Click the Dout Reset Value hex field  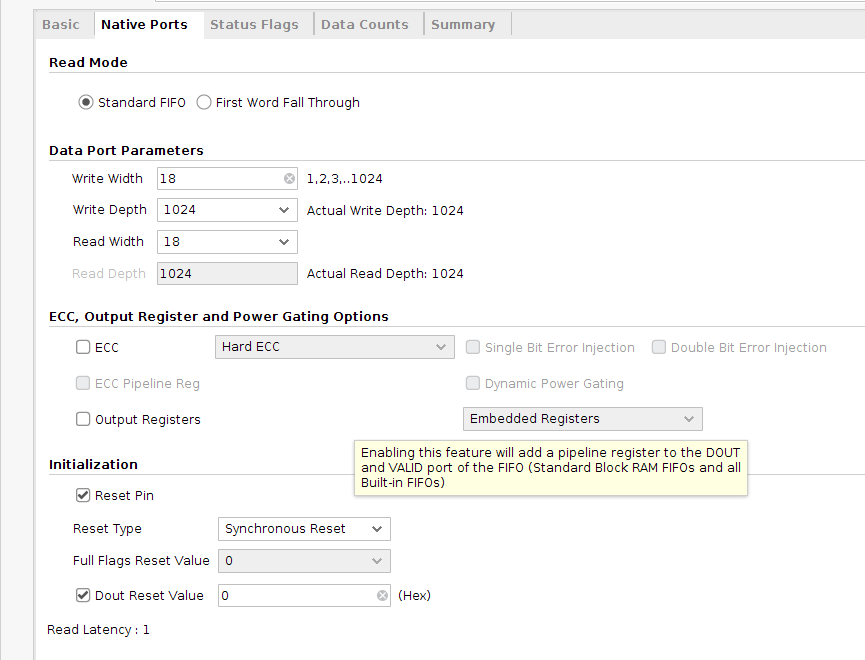pos(295,596)
